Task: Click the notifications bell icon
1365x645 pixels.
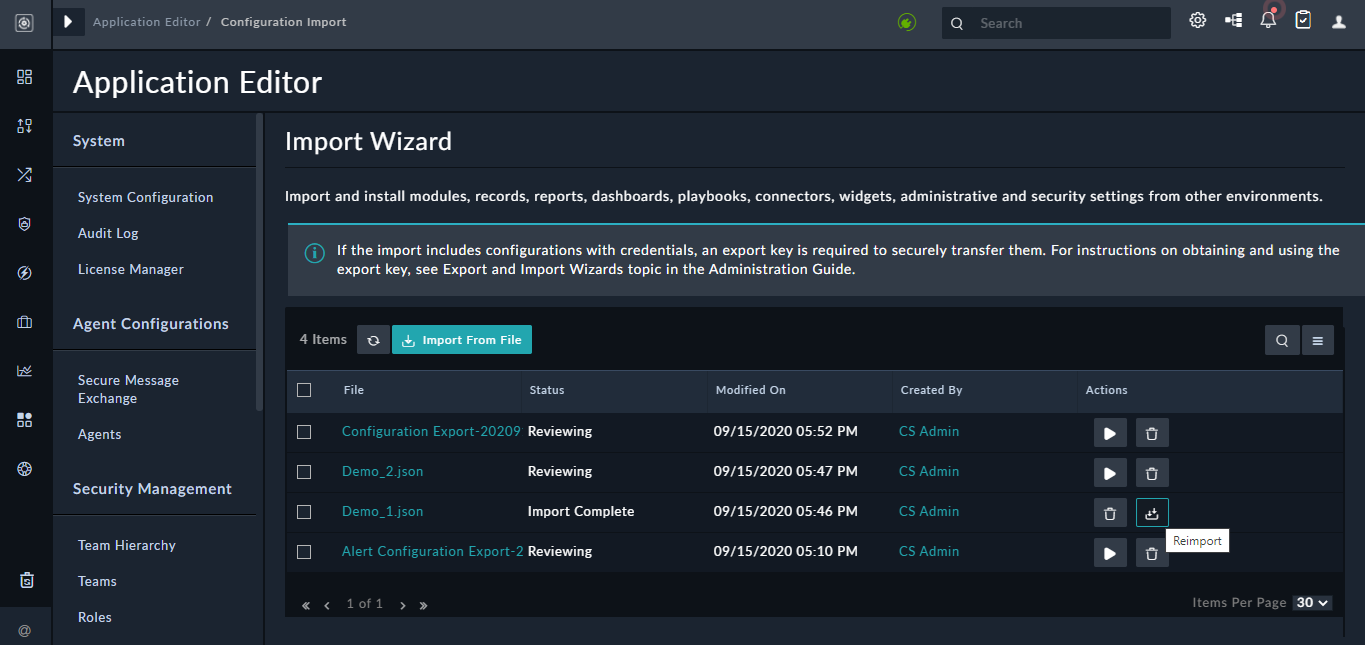Action: 1268,20
